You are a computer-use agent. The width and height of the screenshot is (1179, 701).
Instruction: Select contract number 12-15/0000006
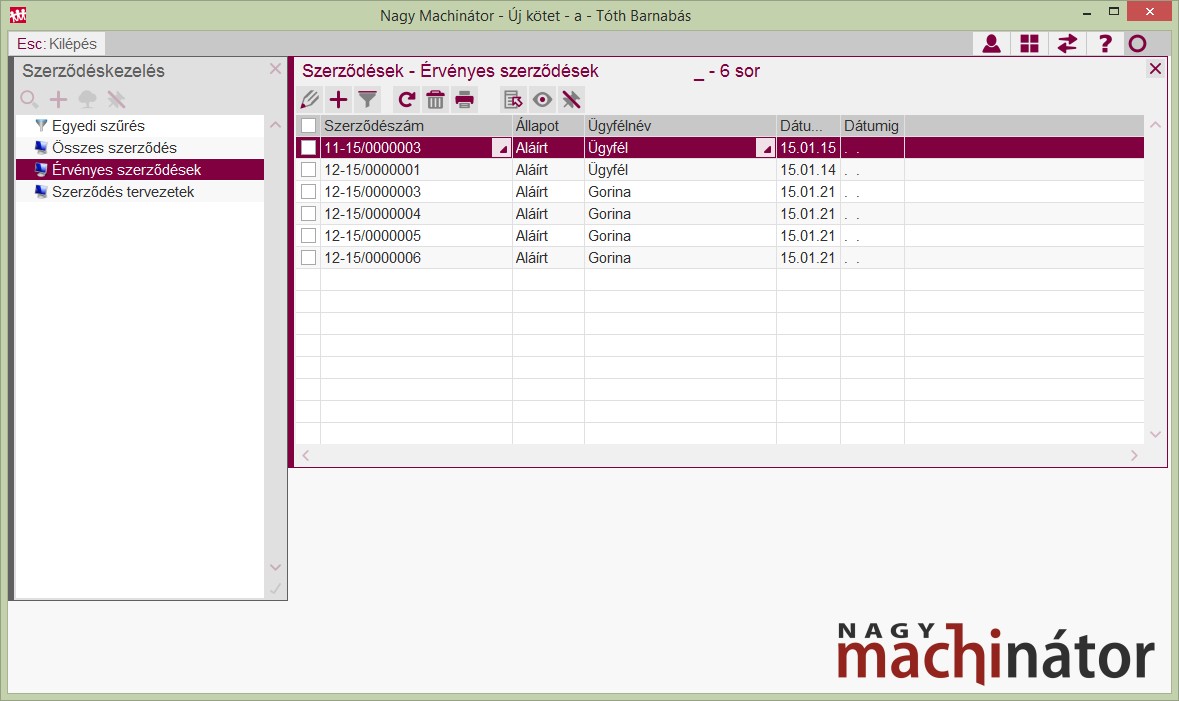click(372, 258)
